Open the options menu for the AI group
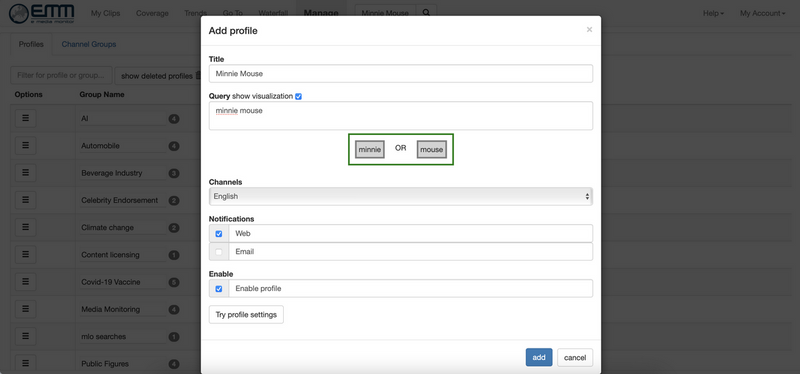800x374 pixels. point(26,118)
